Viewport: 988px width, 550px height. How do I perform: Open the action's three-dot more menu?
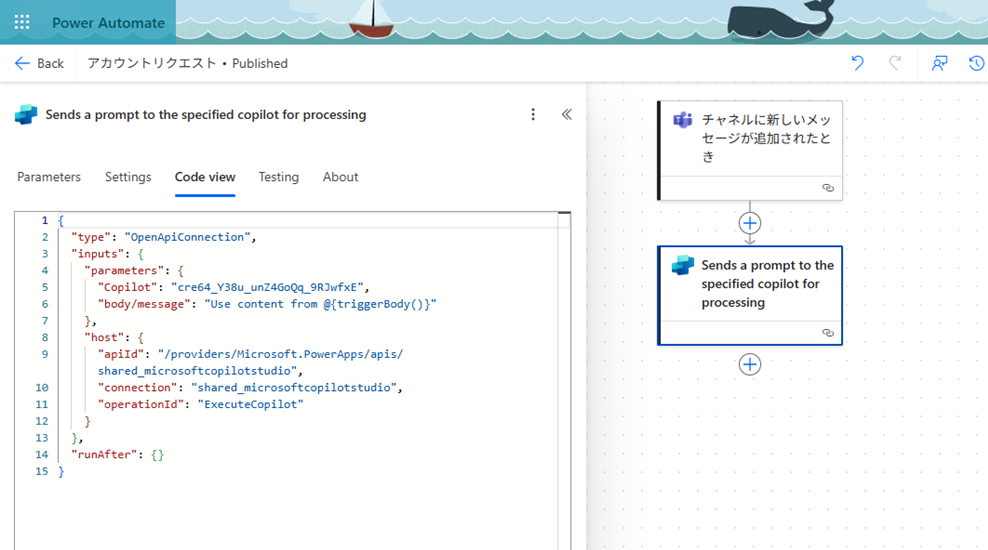(533, 114)
